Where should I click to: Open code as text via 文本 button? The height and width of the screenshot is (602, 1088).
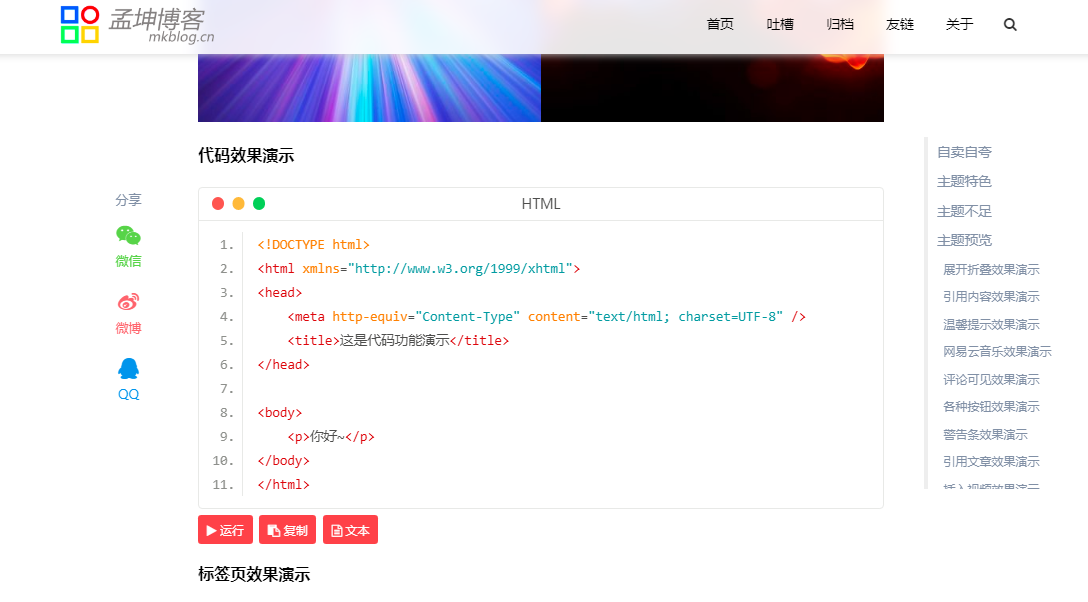350,530
